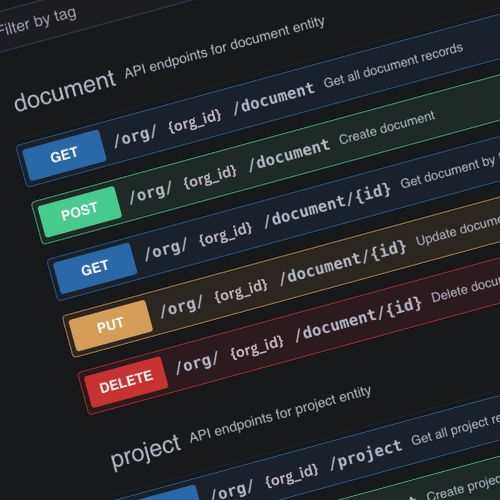Click {org_id} in the Get all project row
This screenshot has height=500, width=500.
click(292, 477)
